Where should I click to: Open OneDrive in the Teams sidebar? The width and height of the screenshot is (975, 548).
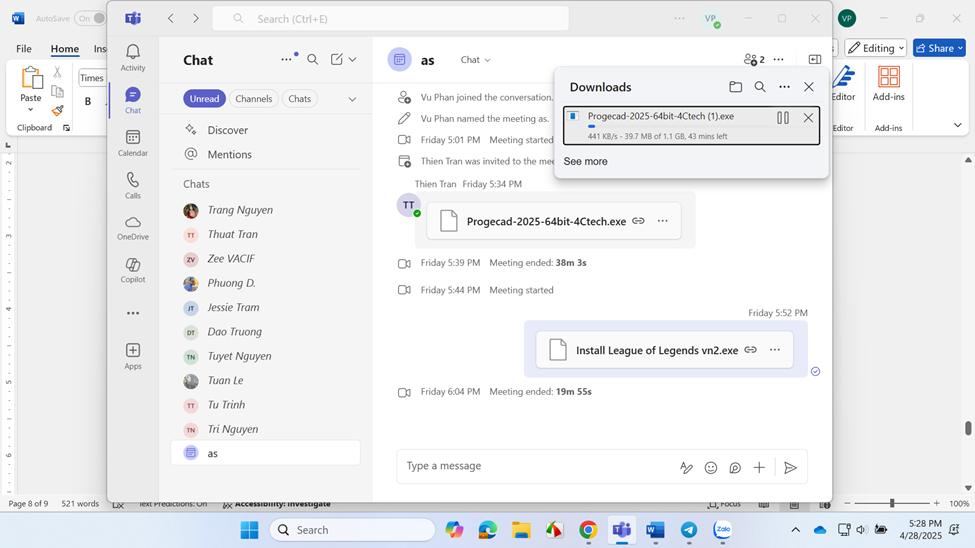pyautogui.click(x=133, y=228)
